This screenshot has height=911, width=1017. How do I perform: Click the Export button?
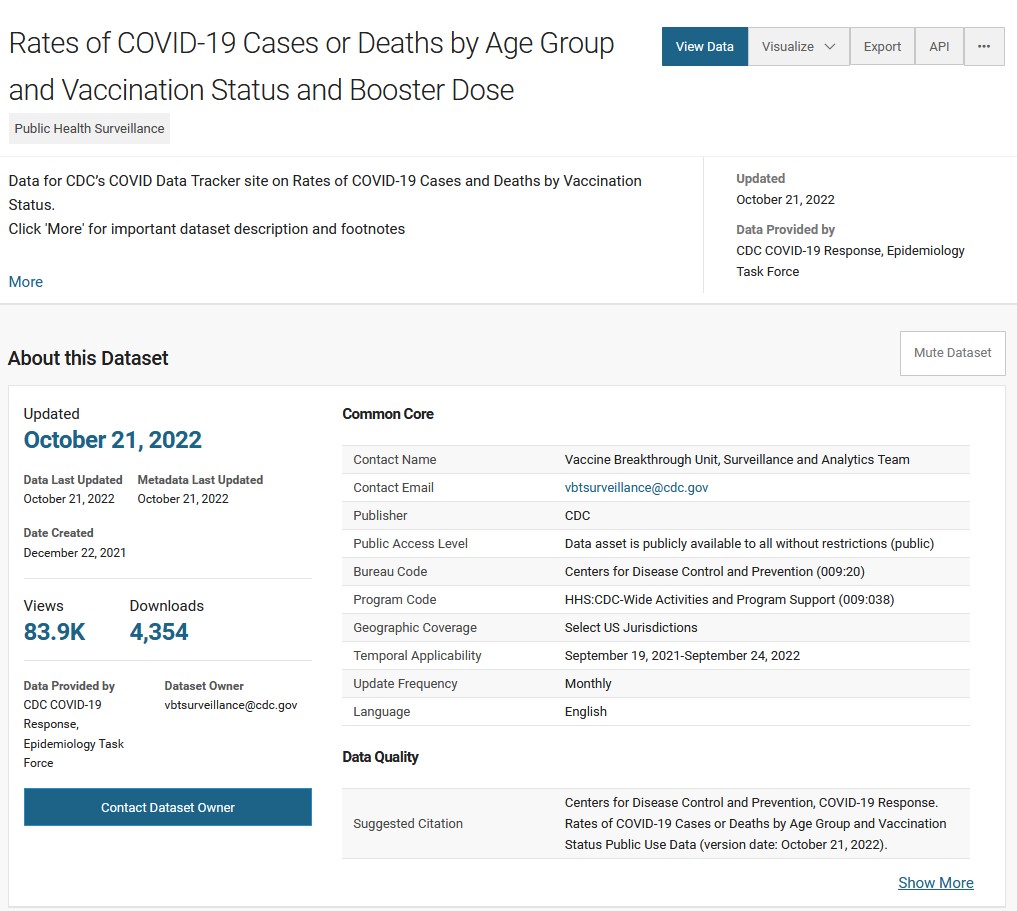tap(882, 47)
